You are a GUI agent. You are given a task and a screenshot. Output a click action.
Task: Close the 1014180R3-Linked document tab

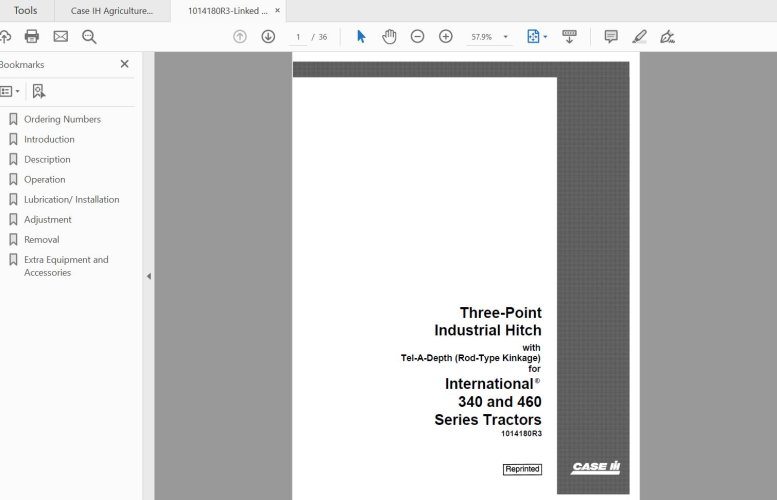coord(278,10)
